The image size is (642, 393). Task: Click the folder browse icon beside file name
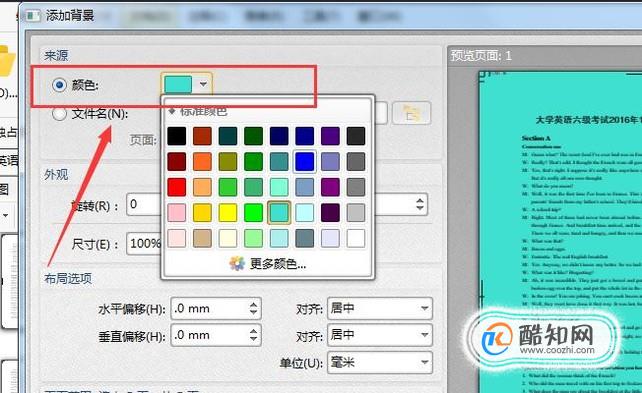pyautogui.click(x=411, y=113)
